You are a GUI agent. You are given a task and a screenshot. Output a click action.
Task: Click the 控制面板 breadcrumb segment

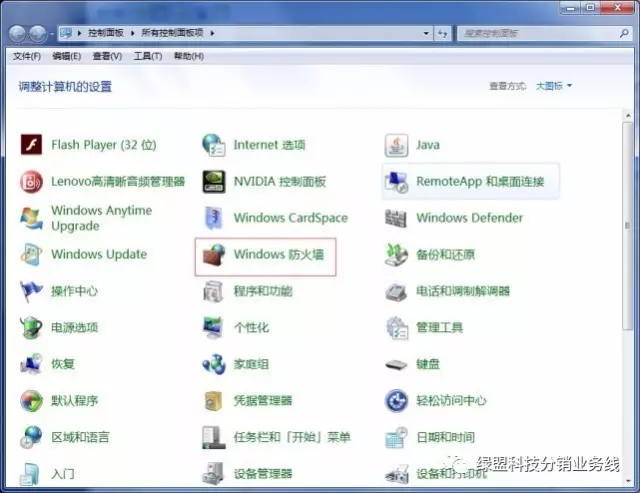(x=106, y=33)
